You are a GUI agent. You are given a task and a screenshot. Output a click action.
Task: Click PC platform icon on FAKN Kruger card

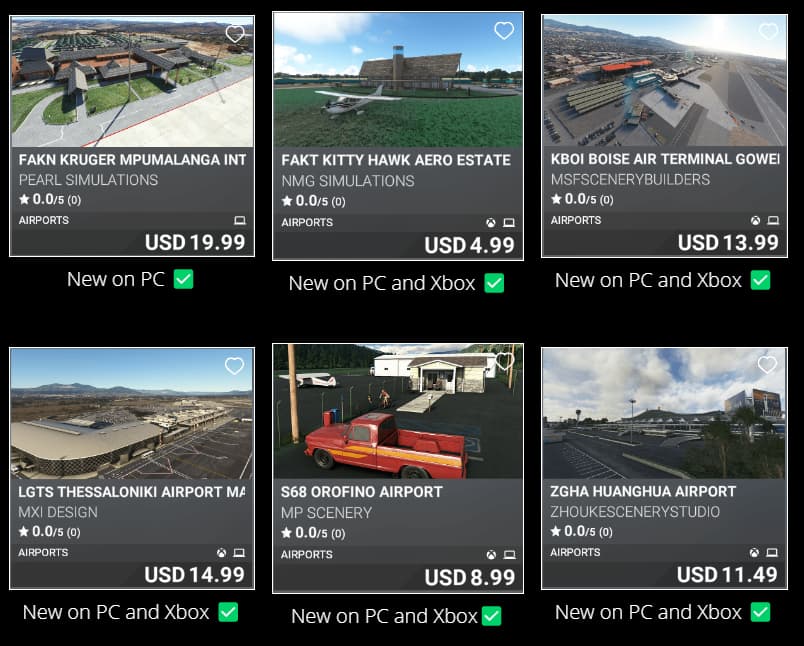239,220
